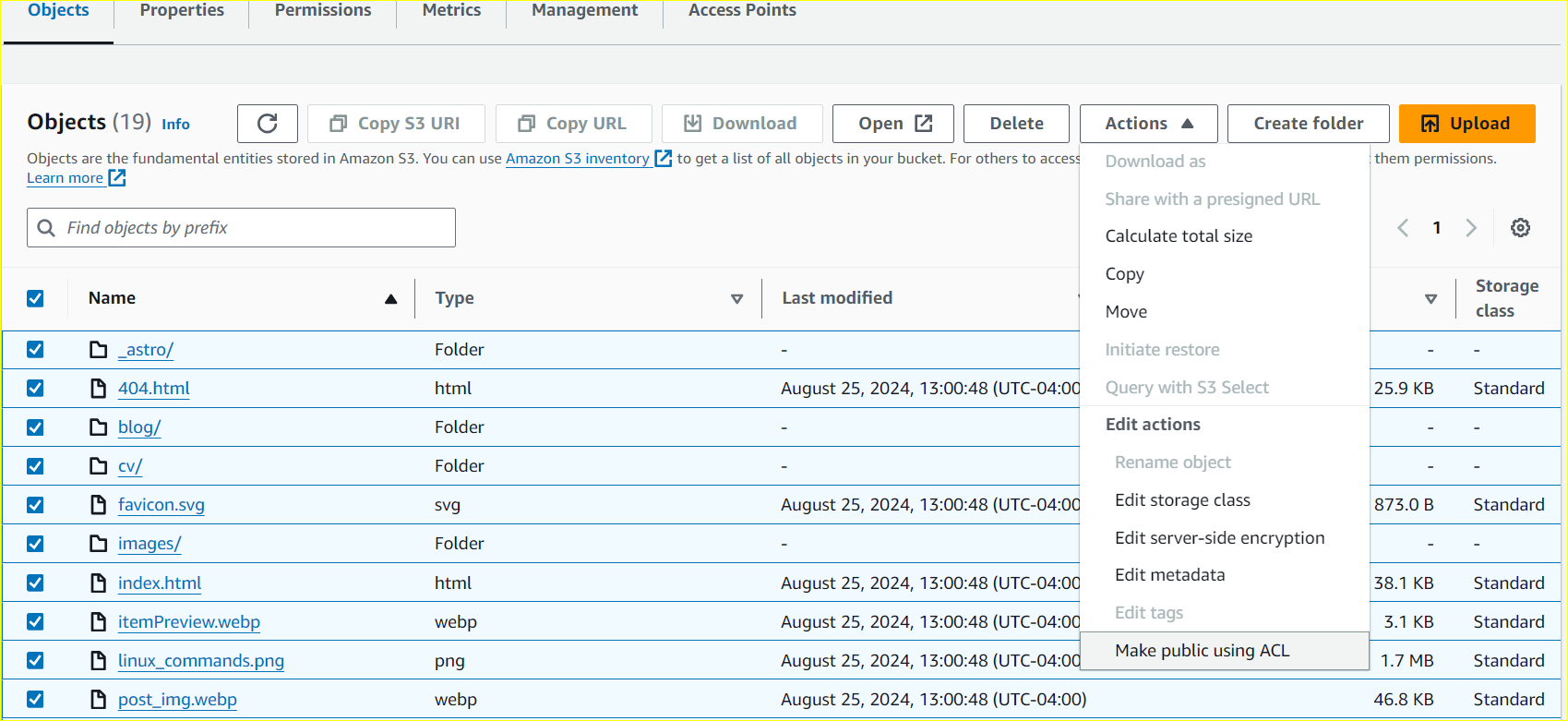Click the _astro folder icon
1568x721 pixels.
point(99,350)
